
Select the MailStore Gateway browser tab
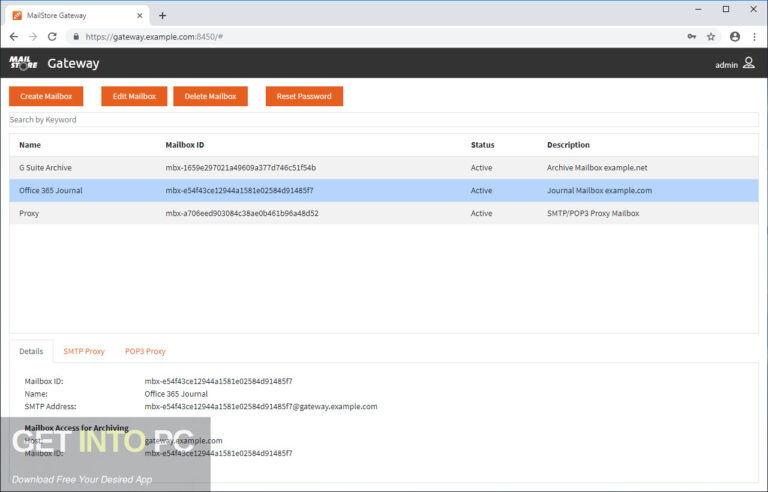pyautogui.click(x=77, y=16)
